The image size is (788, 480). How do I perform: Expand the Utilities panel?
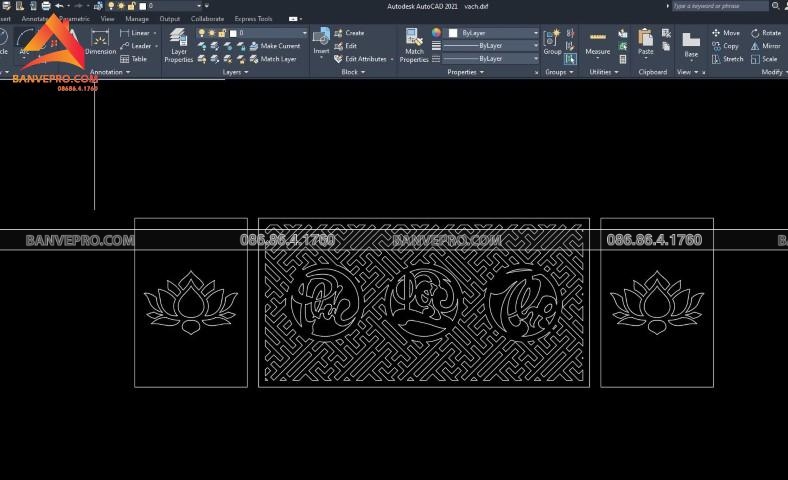point(604,72)
